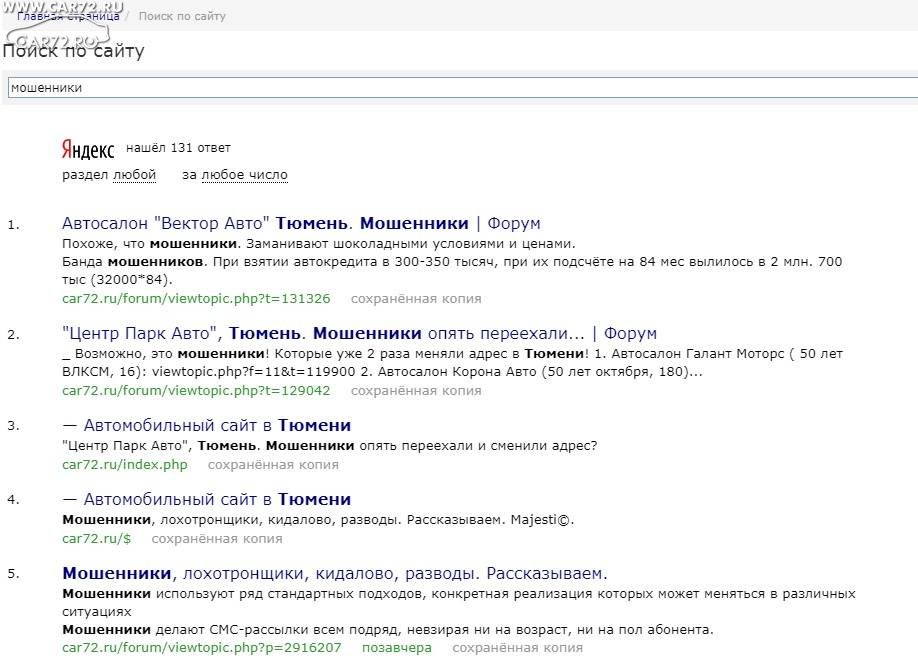Follow URL car72.ru/forum/viewtopic.php?p=2916207

(201, 647)
